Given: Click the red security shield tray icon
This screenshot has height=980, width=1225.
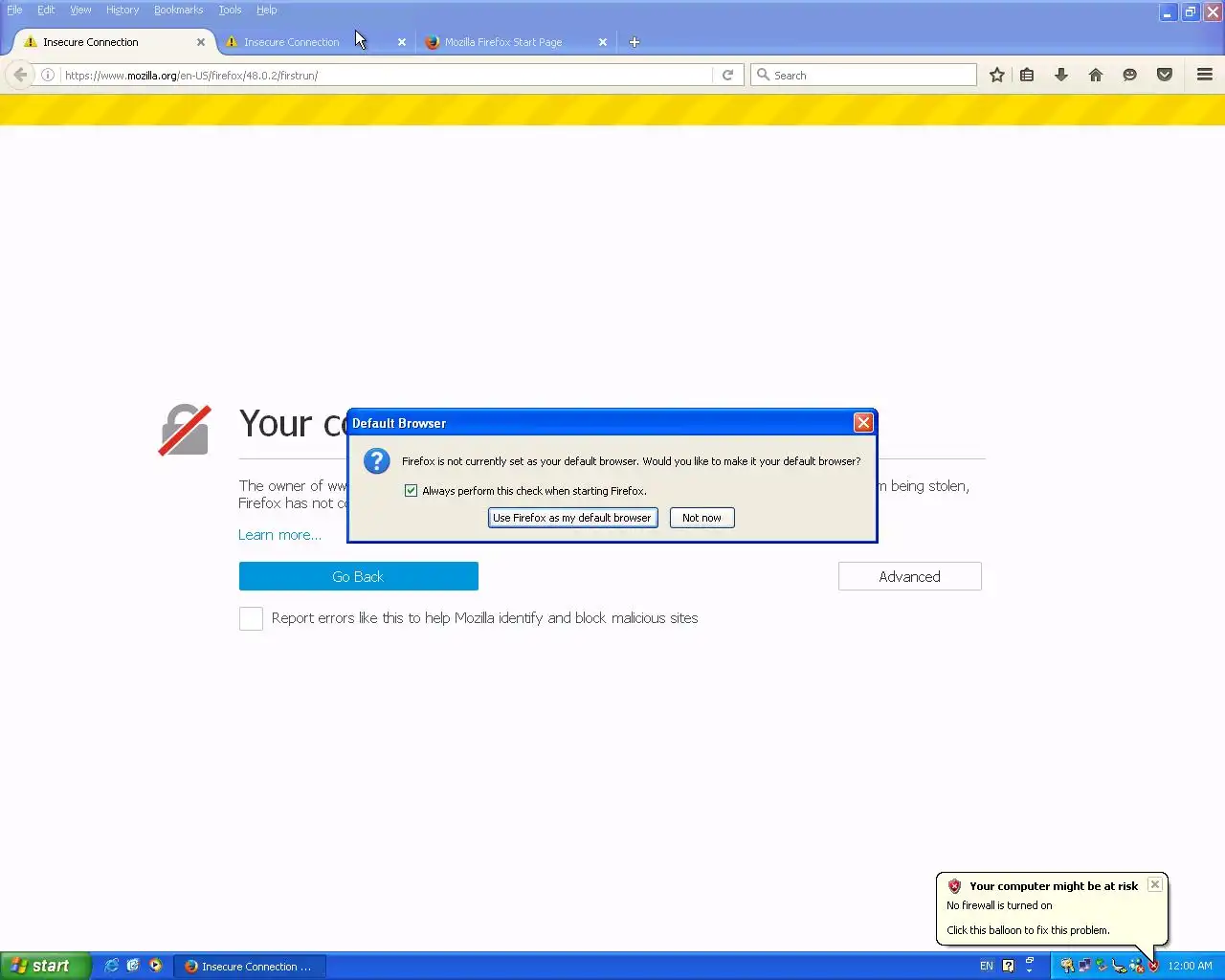Looking at the screenshot, I should pyautogui.click(x=1153, y=966).
